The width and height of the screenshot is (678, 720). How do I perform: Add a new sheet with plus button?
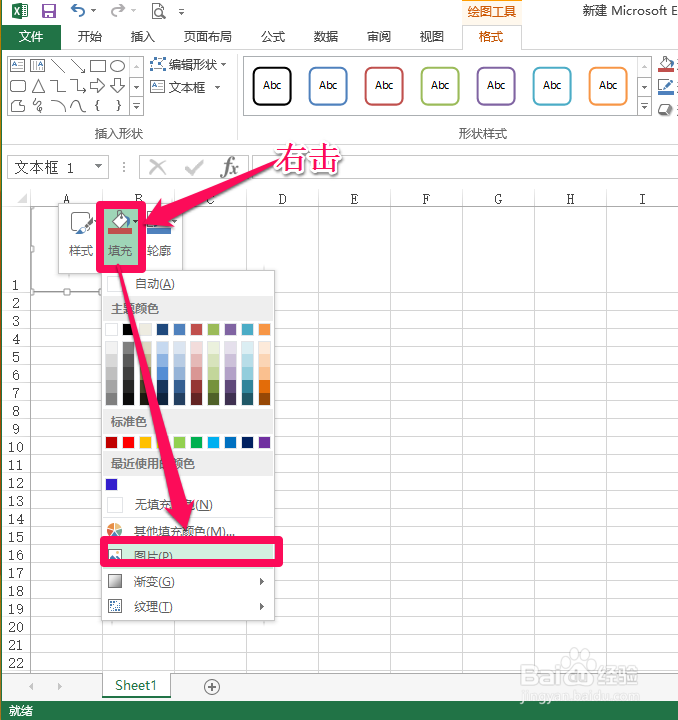pyautogui.click(x=212, y=687)
